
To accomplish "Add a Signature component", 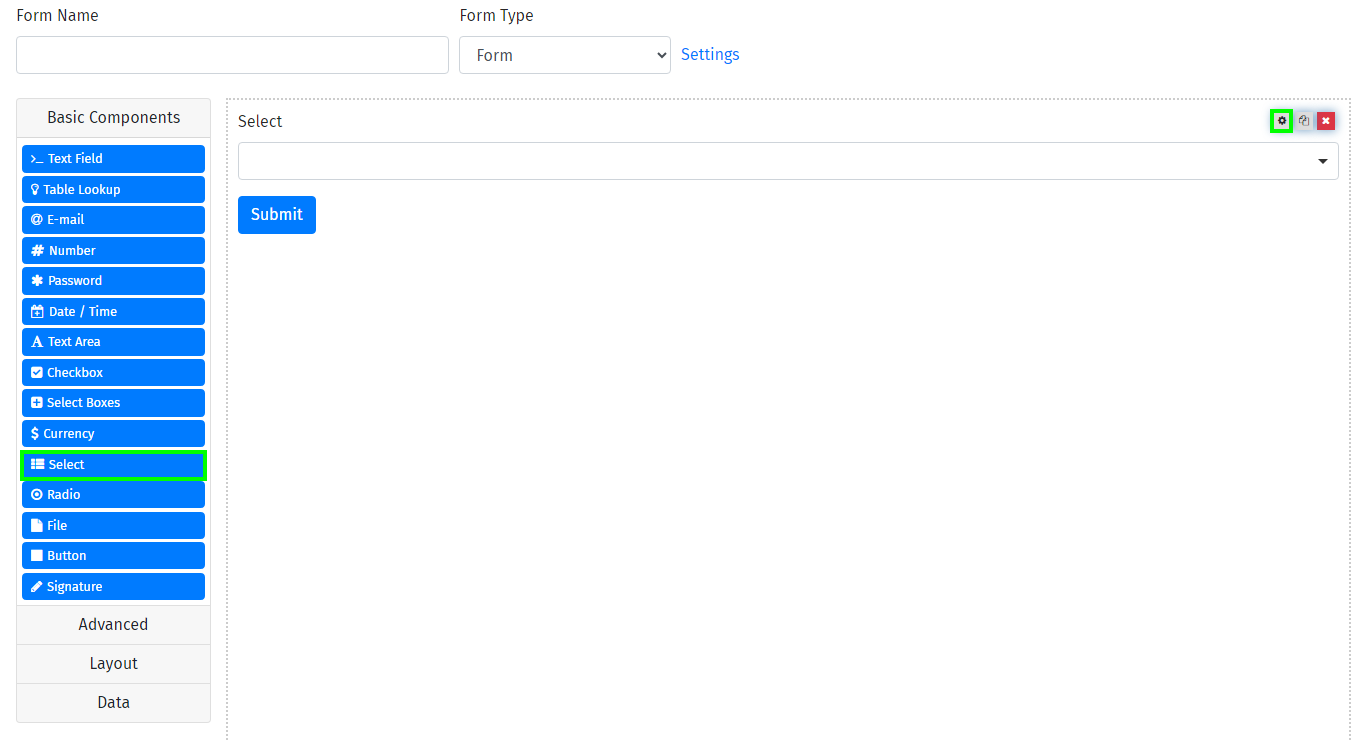I will coord(113,587).
